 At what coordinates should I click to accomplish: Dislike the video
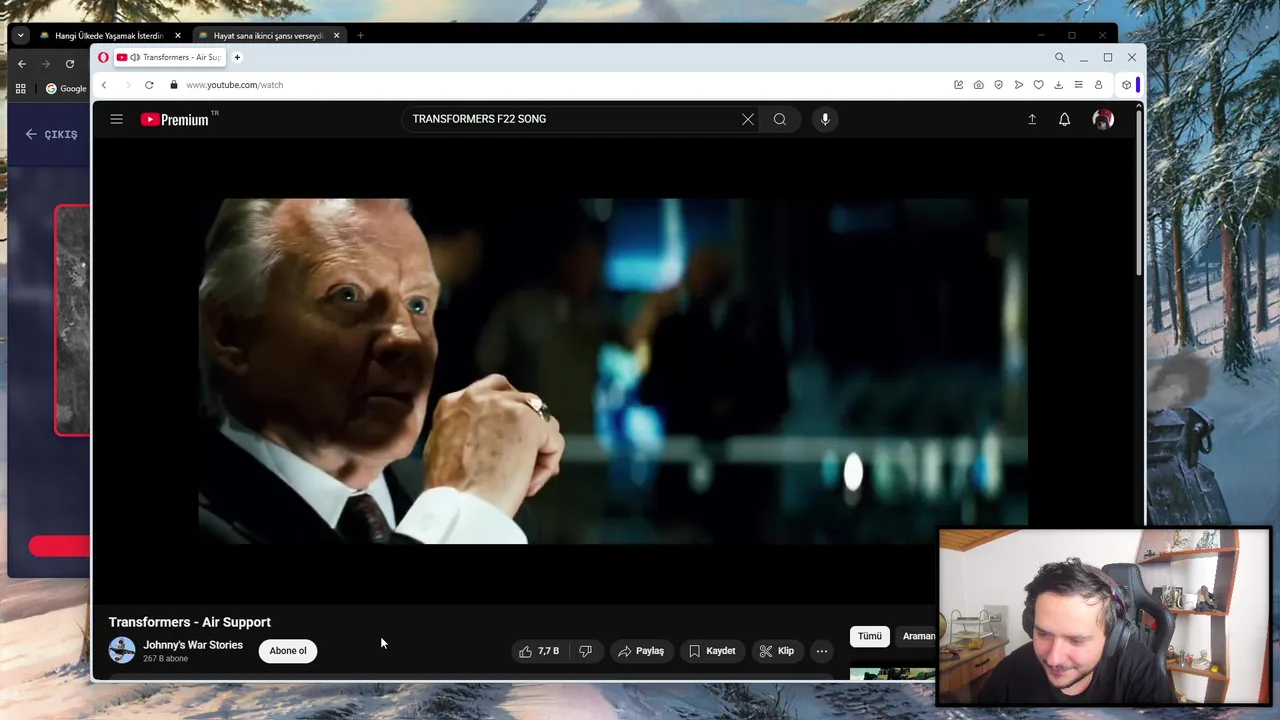(585, 651)
